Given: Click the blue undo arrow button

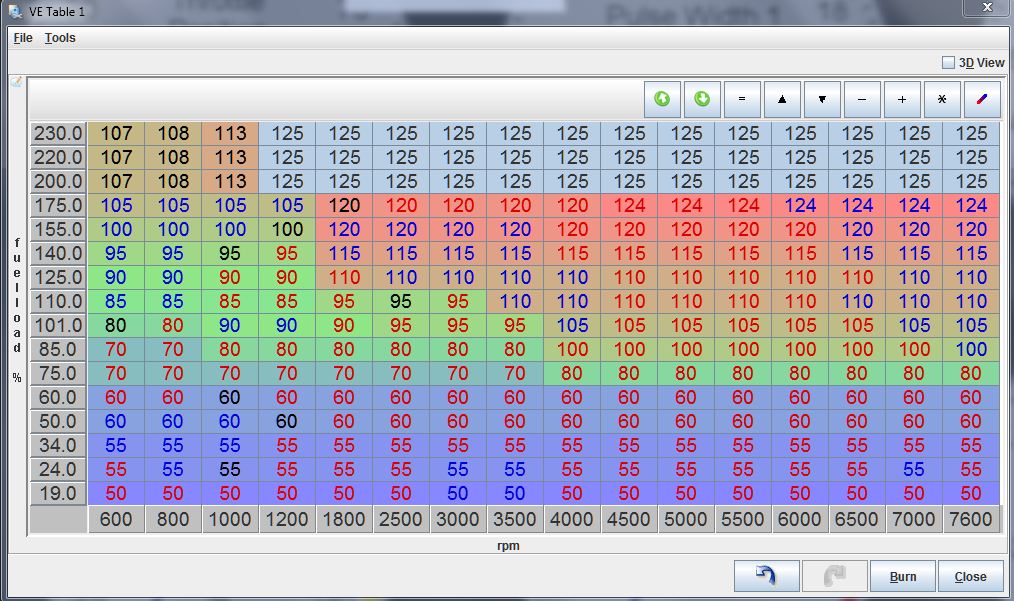Looking at the screenshot, I should point(766,576).
